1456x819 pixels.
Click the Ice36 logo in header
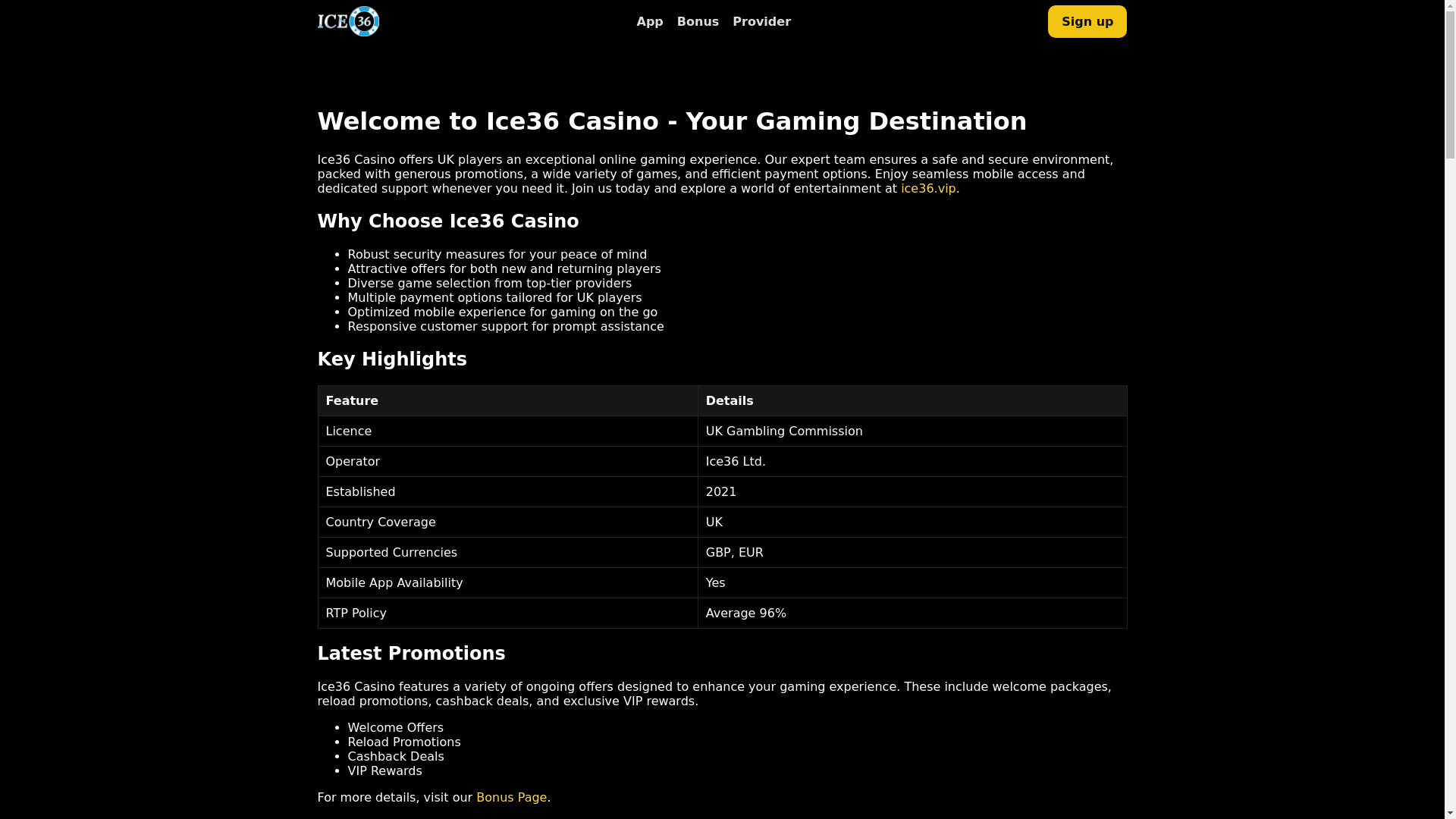(x=348, y=21)
